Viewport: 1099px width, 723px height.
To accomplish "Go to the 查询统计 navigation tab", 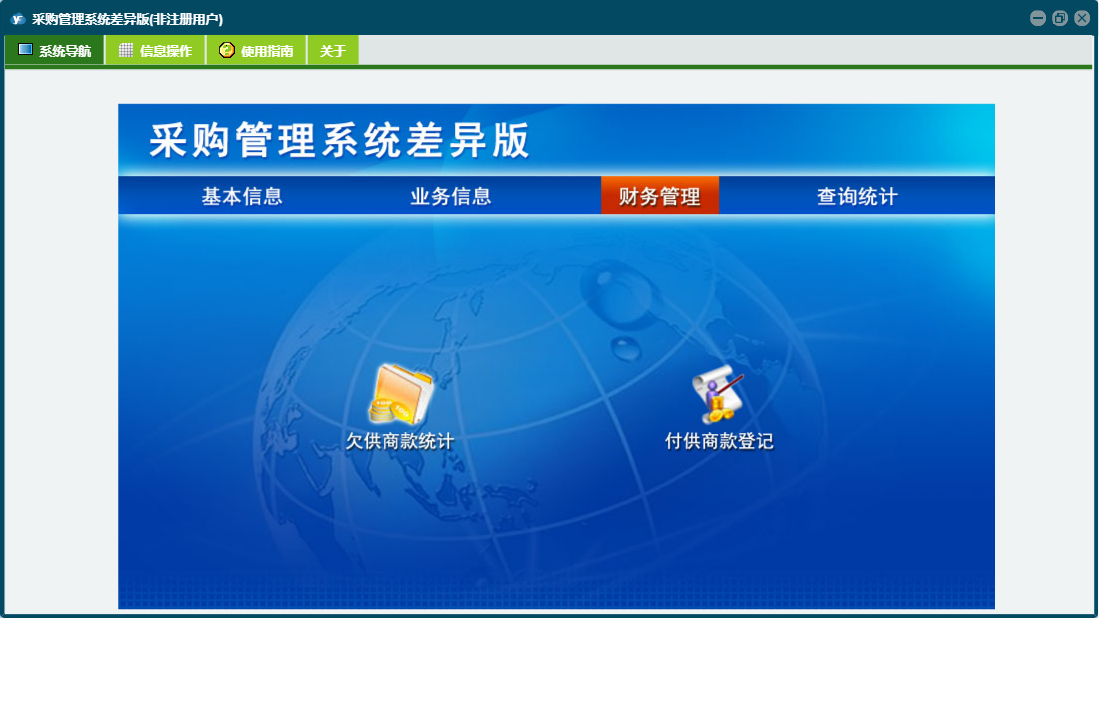I will (857, 196).
